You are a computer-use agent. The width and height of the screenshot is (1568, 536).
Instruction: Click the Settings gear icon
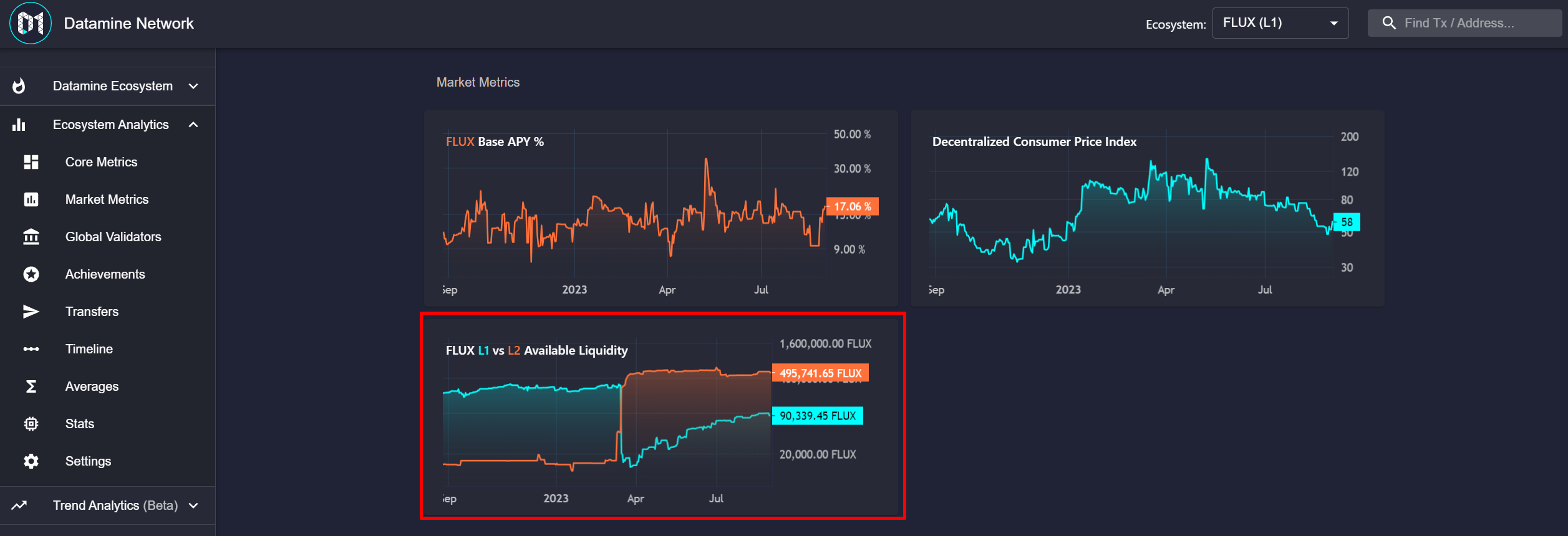click(x=31, y=461)
